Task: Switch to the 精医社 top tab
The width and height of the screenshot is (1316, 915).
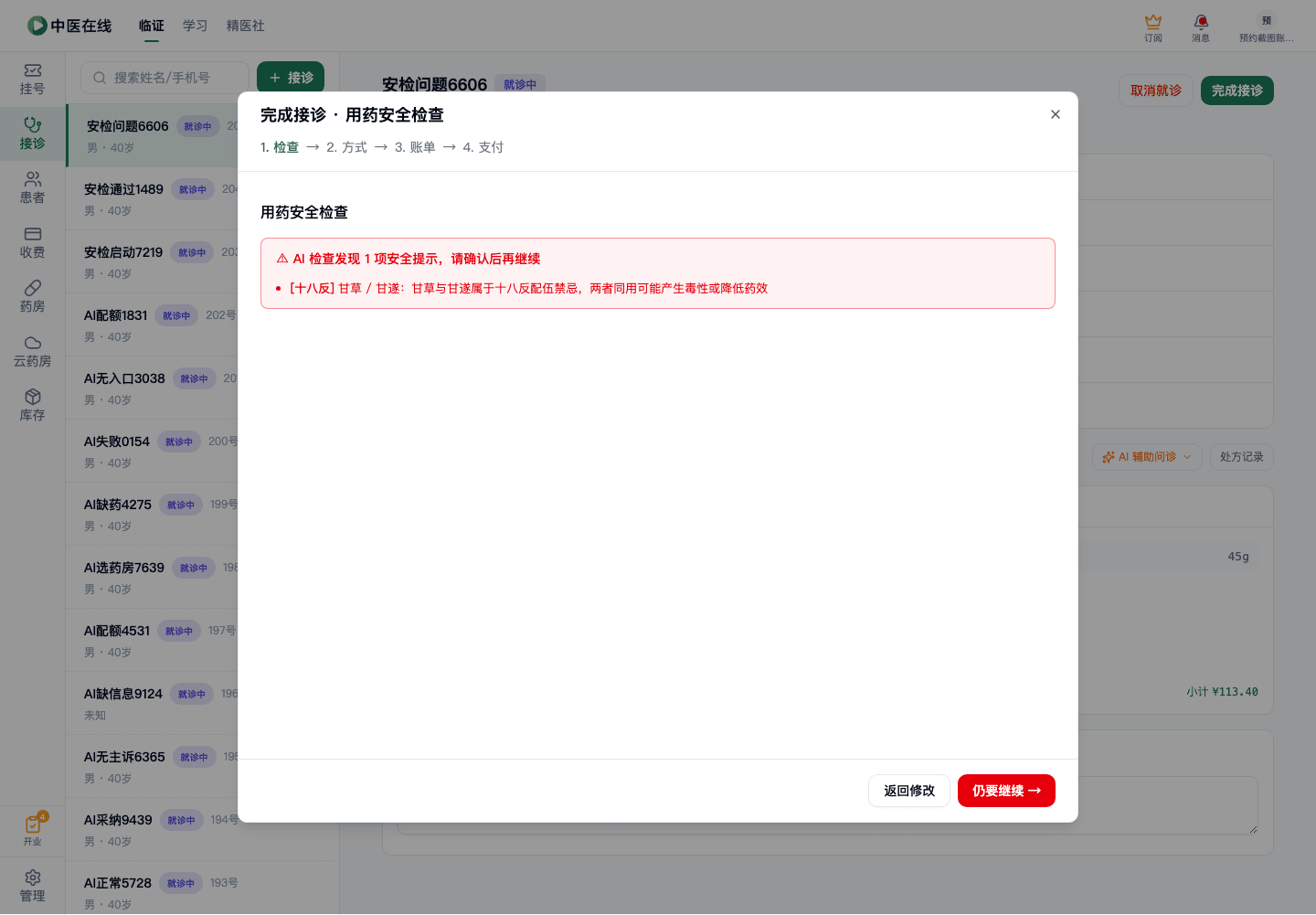Action: click(x=245, y=26)
